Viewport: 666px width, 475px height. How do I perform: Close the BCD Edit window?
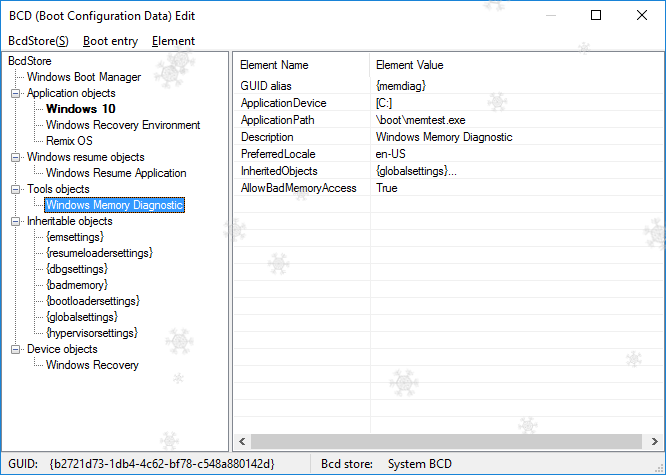[x=642, y=15]
